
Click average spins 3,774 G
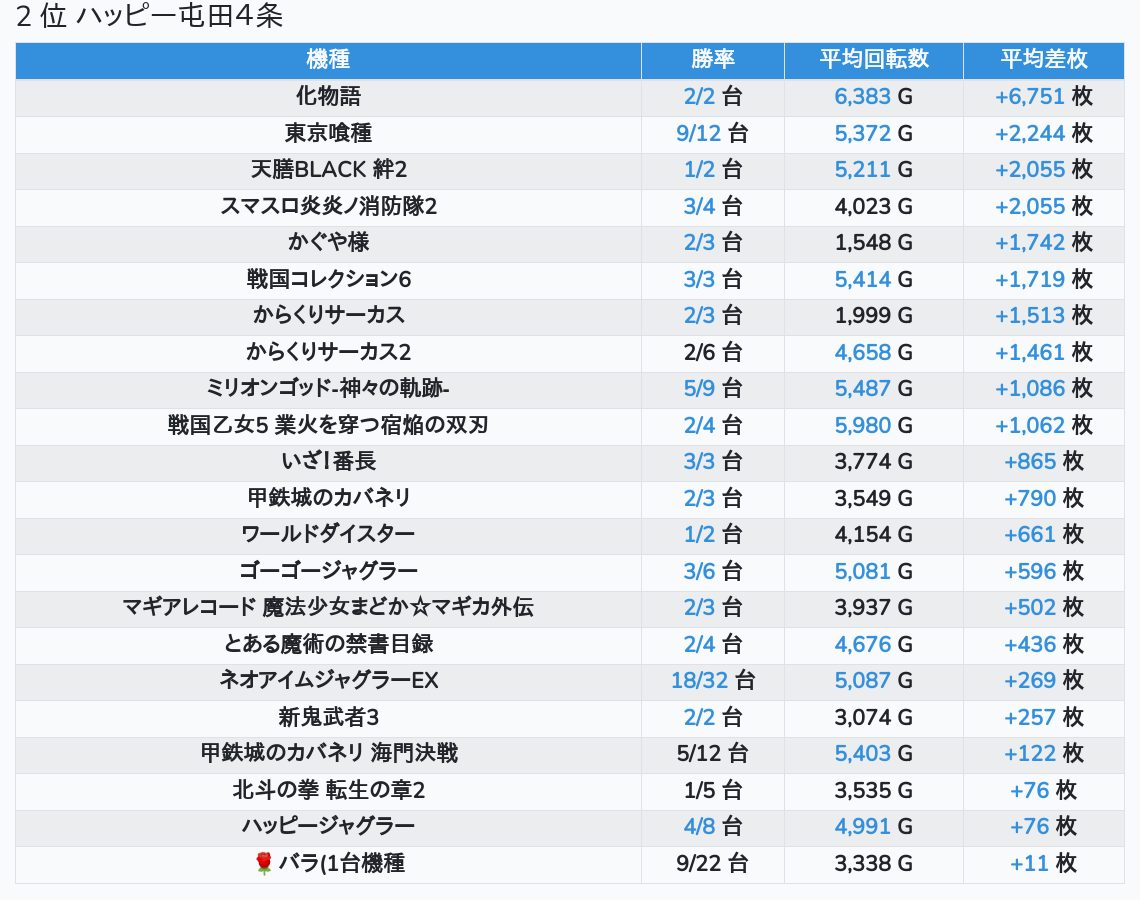click(874, 462)
